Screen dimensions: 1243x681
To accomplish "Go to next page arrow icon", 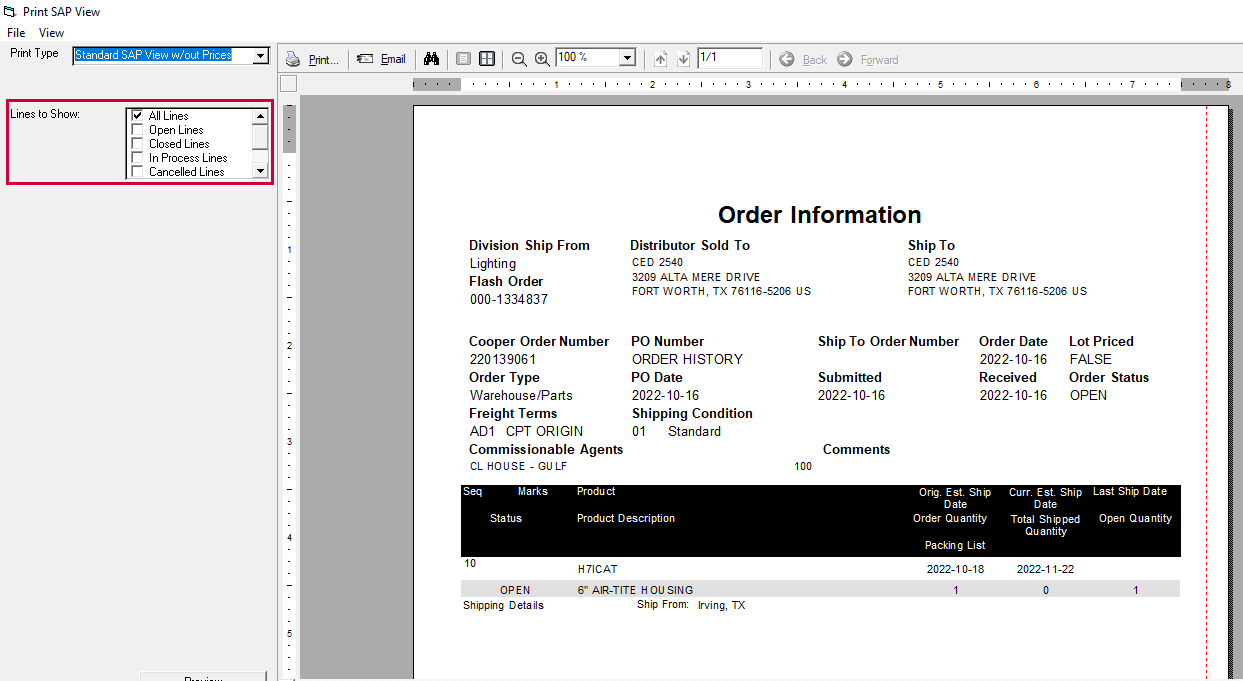I will pos(683,59).
